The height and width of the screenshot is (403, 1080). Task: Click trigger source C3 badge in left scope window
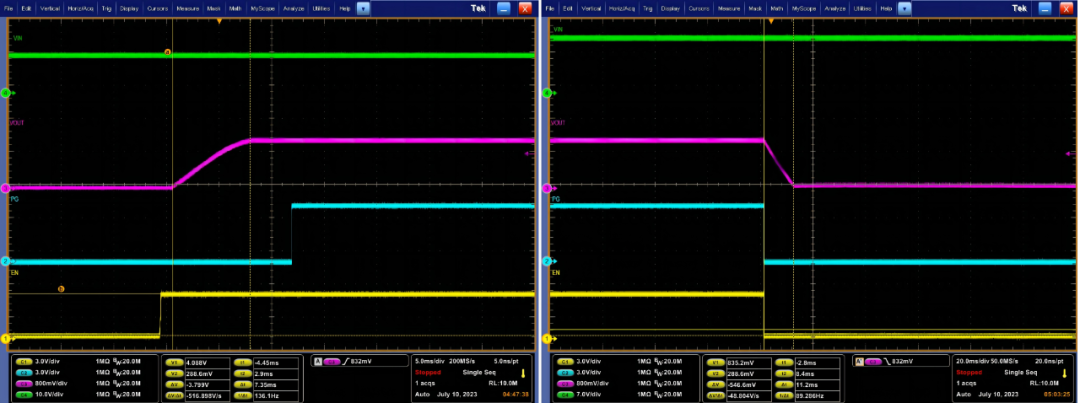pyautogui.click(x=332, y=362)
